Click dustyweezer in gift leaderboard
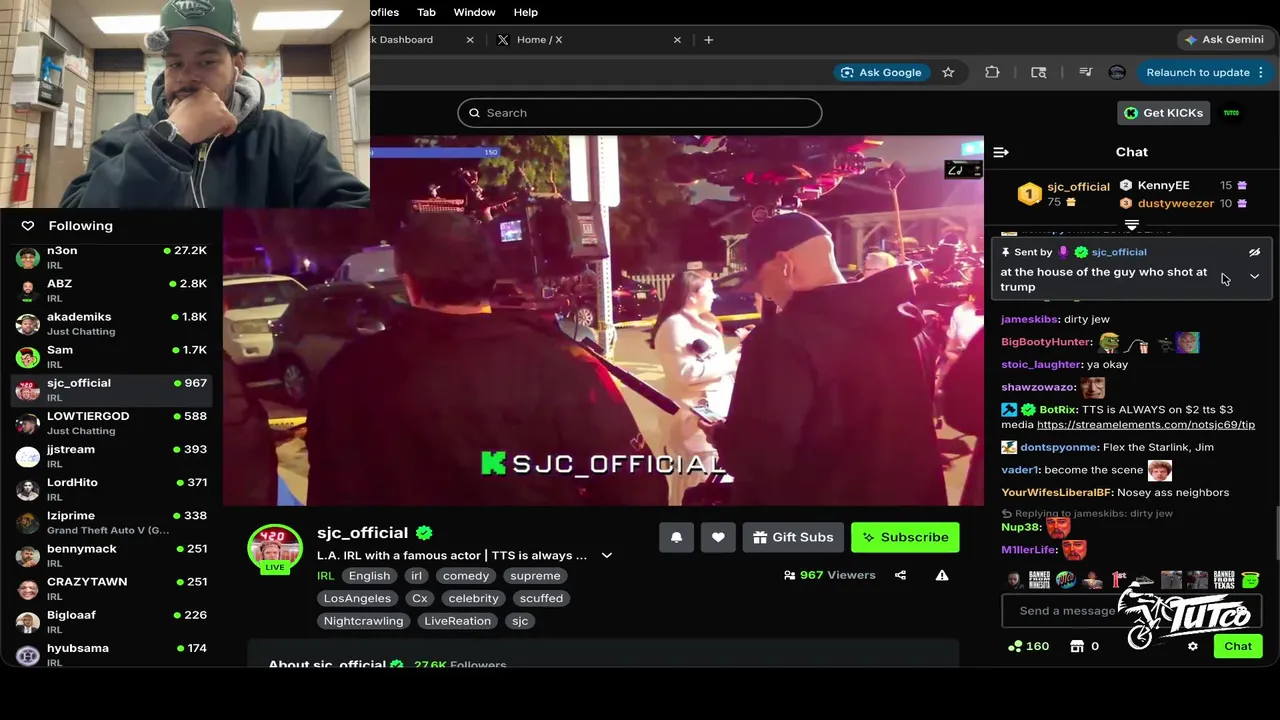The height and width of the screenshot is (720, 1280). pyautogui.click(x=1176, y=204)
